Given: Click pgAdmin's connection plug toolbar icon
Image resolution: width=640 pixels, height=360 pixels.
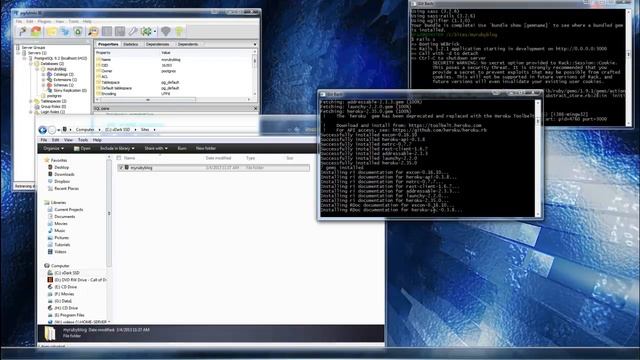Looking at the screenshot, I should (22, 31).
